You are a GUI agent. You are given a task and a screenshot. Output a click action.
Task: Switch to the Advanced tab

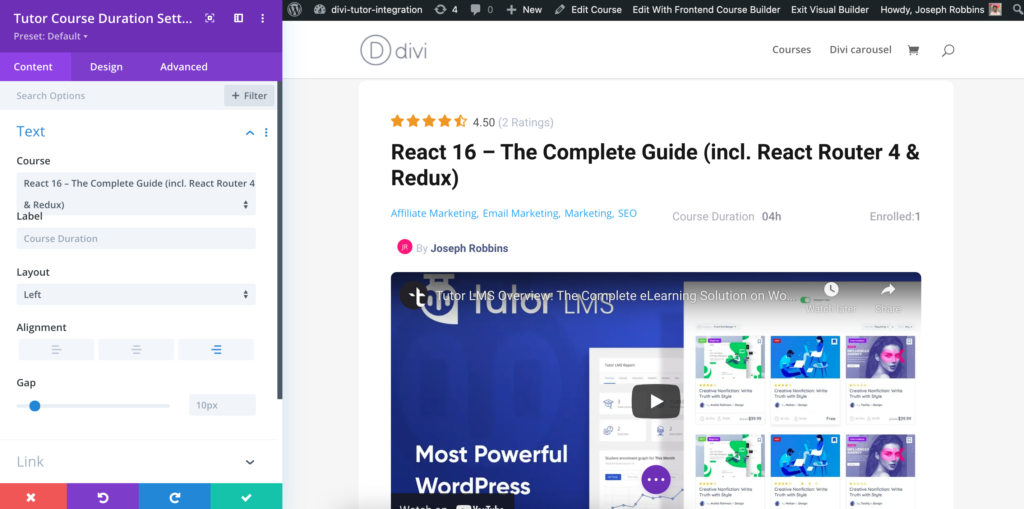[x=184, y=67]
